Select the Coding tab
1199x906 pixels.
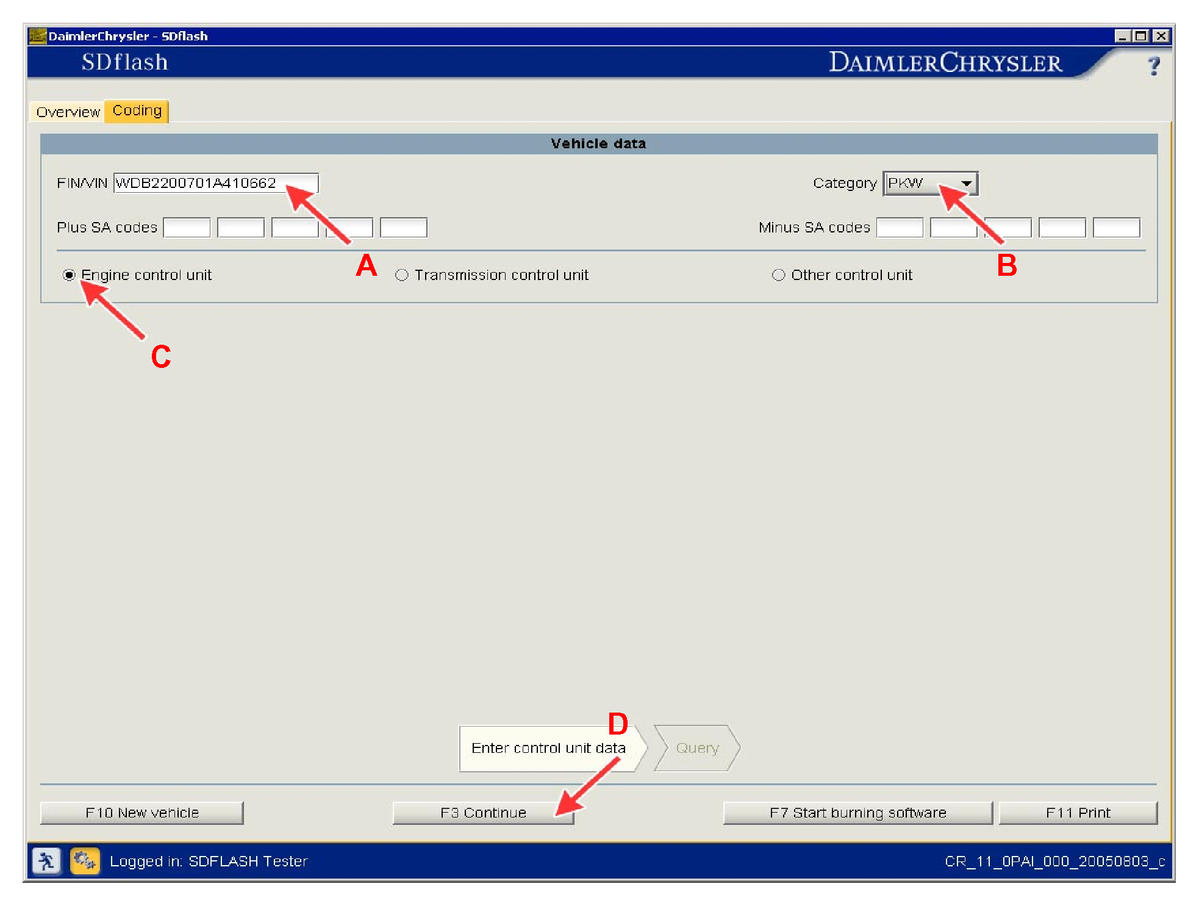[137, 111]
